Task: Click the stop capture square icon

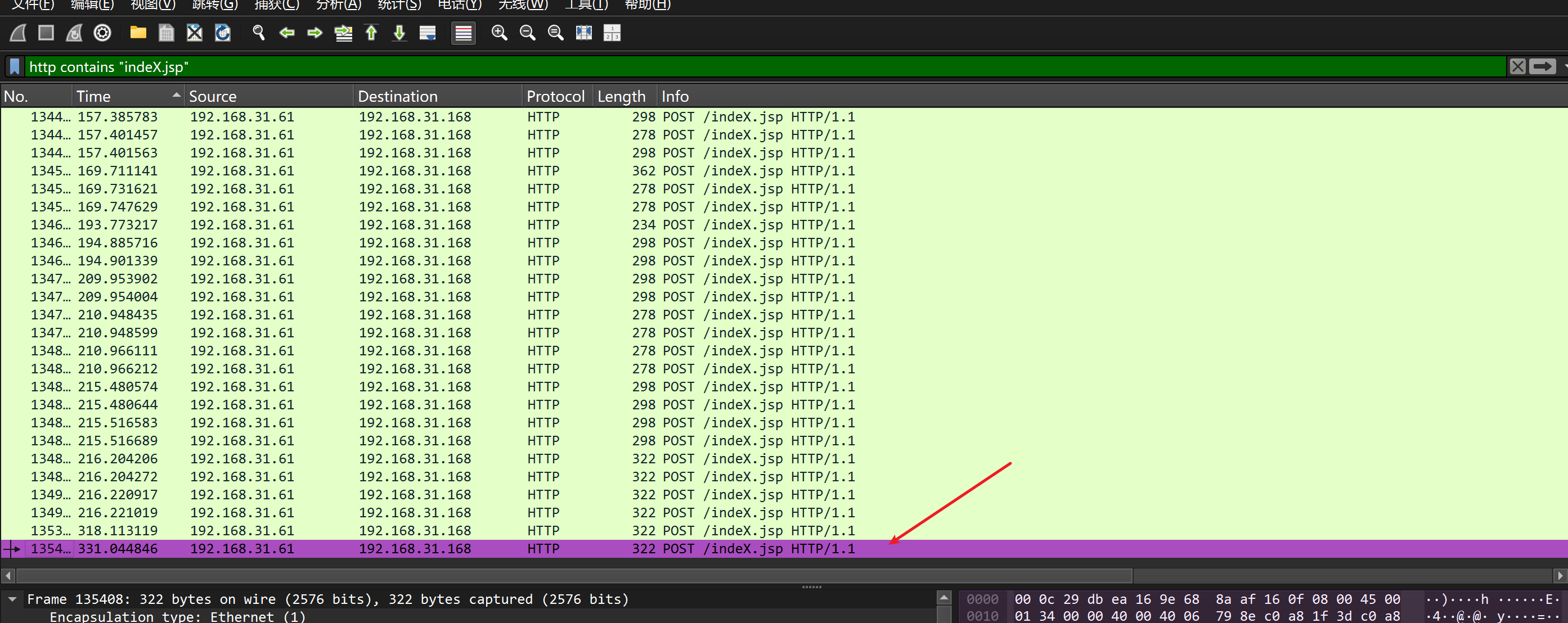Action: pos(46,33)
